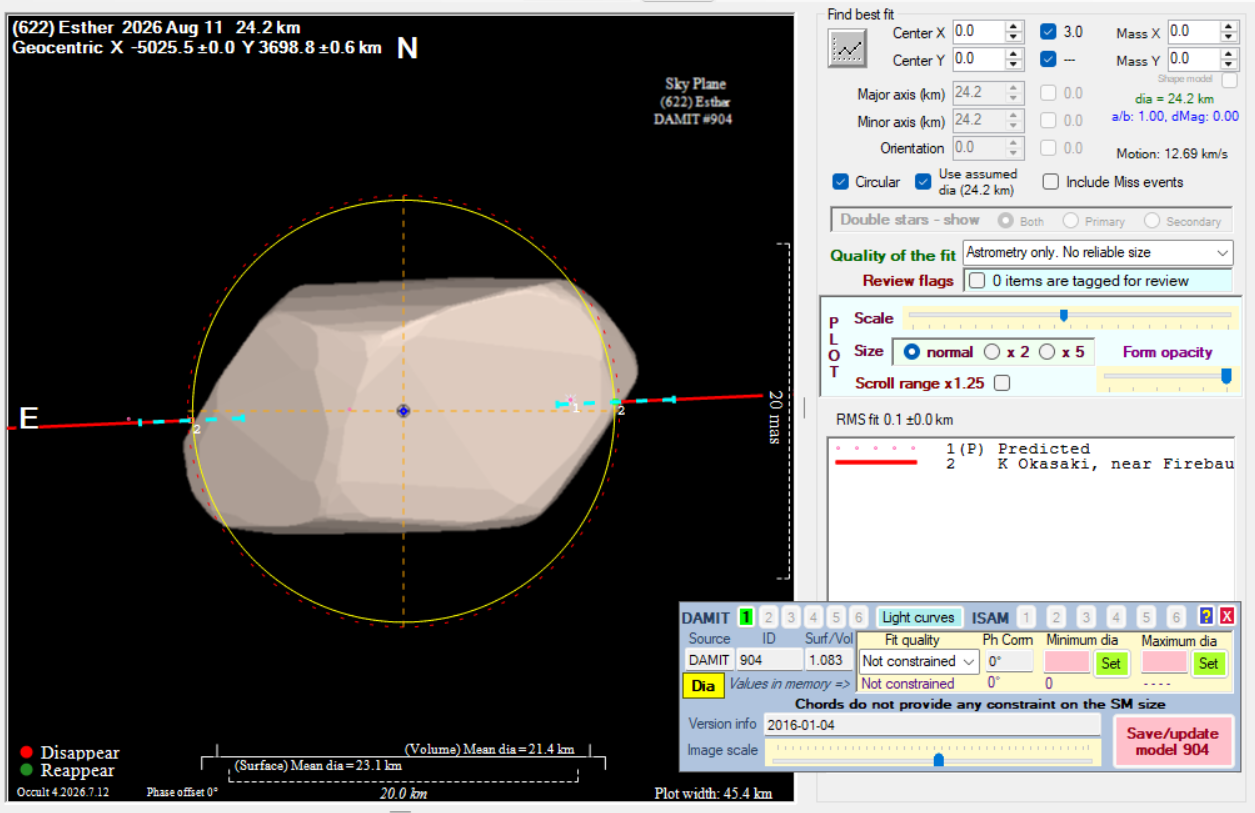The width and height of the screenshot is (1255, 813).
Task: Click the ID field showing 904
Action: [769, 660]
